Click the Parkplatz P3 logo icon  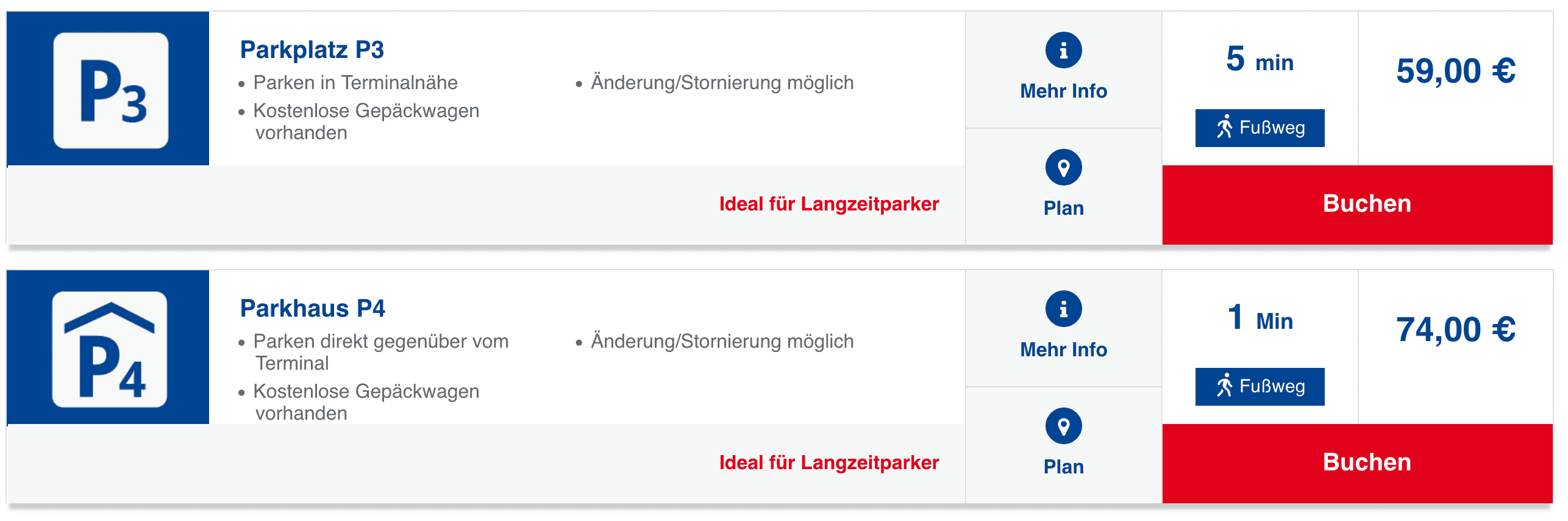point(111,90)
